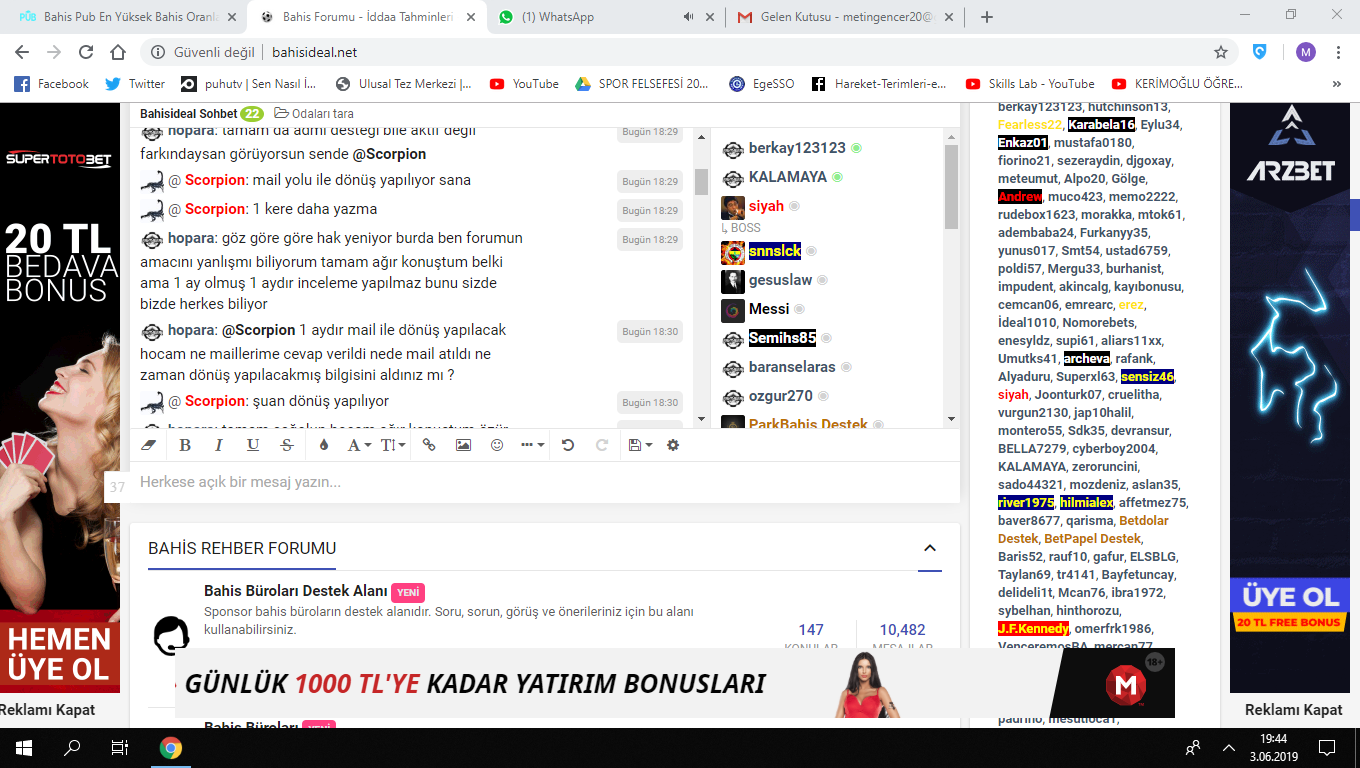The height and width of the screenshot is (768, 1360).
Task: Insert a link with chain icon
Action: 429,445
